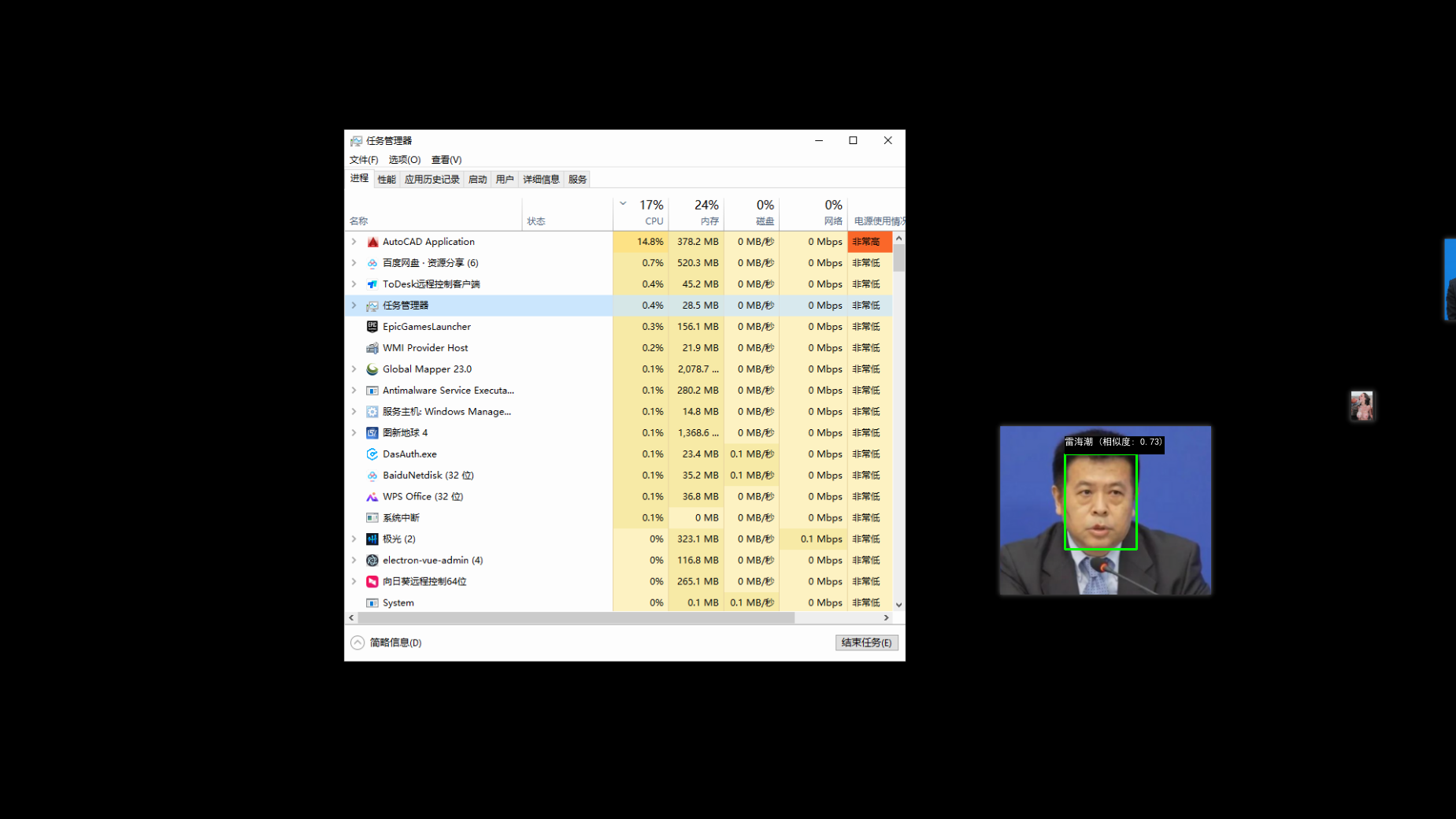
Task: Click the AutoCAD Application process icon
Action: tap(372, 242)
